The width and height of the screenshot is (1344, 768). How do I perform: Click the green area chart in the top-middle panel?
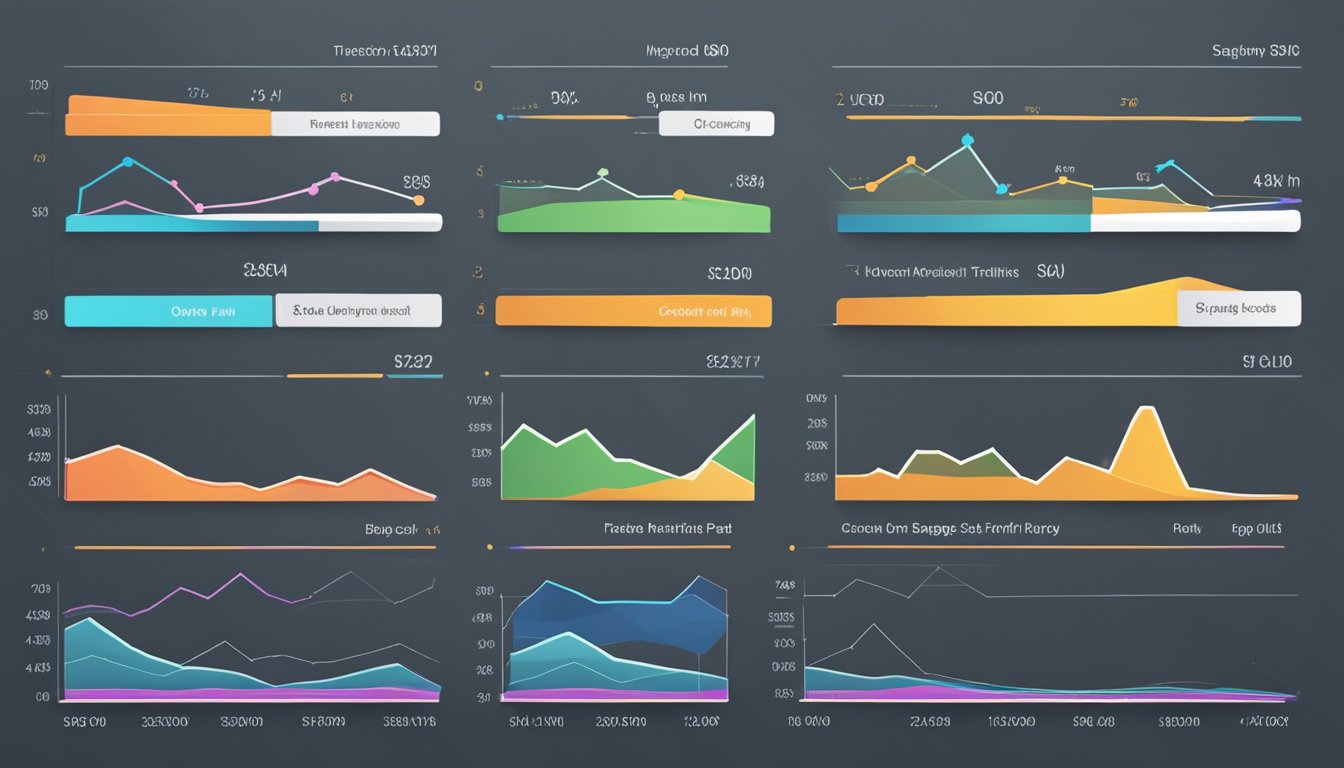pos(634,214)
